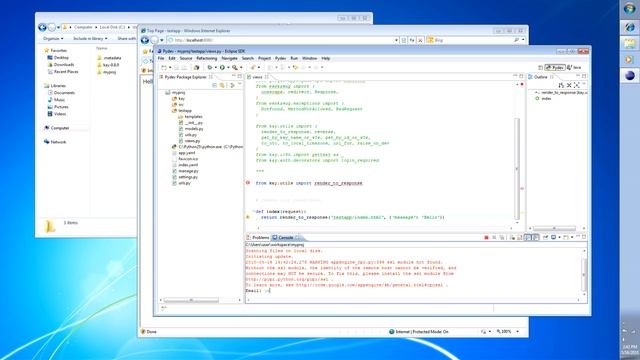Select the testapp package in Package Explorer

pyautogui.click(x=182, y=111)
